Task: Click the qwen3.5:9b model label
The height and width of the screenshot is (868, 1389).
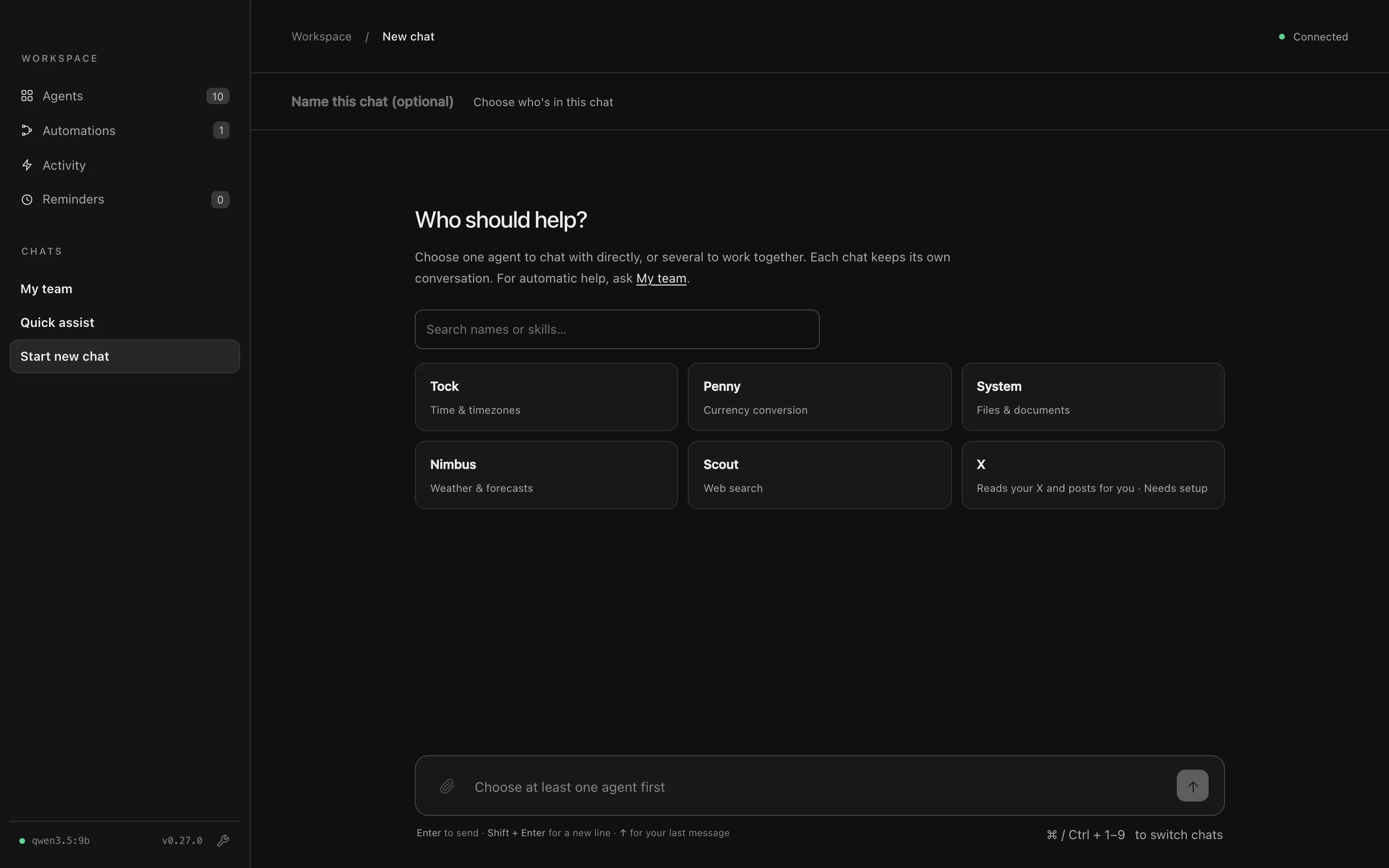Action: click(x=61, y=841)
